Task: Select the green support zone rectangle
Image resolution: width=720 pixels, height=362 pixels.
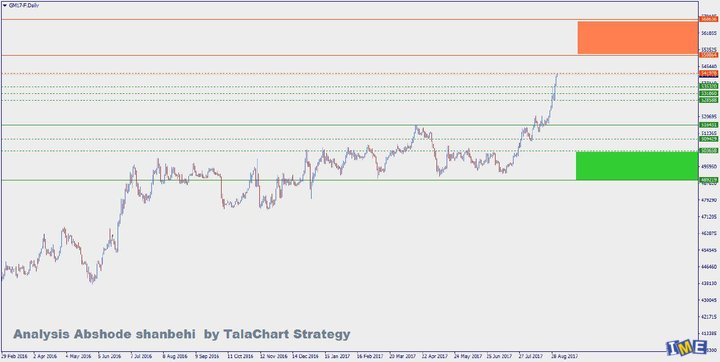Action: 637,166
